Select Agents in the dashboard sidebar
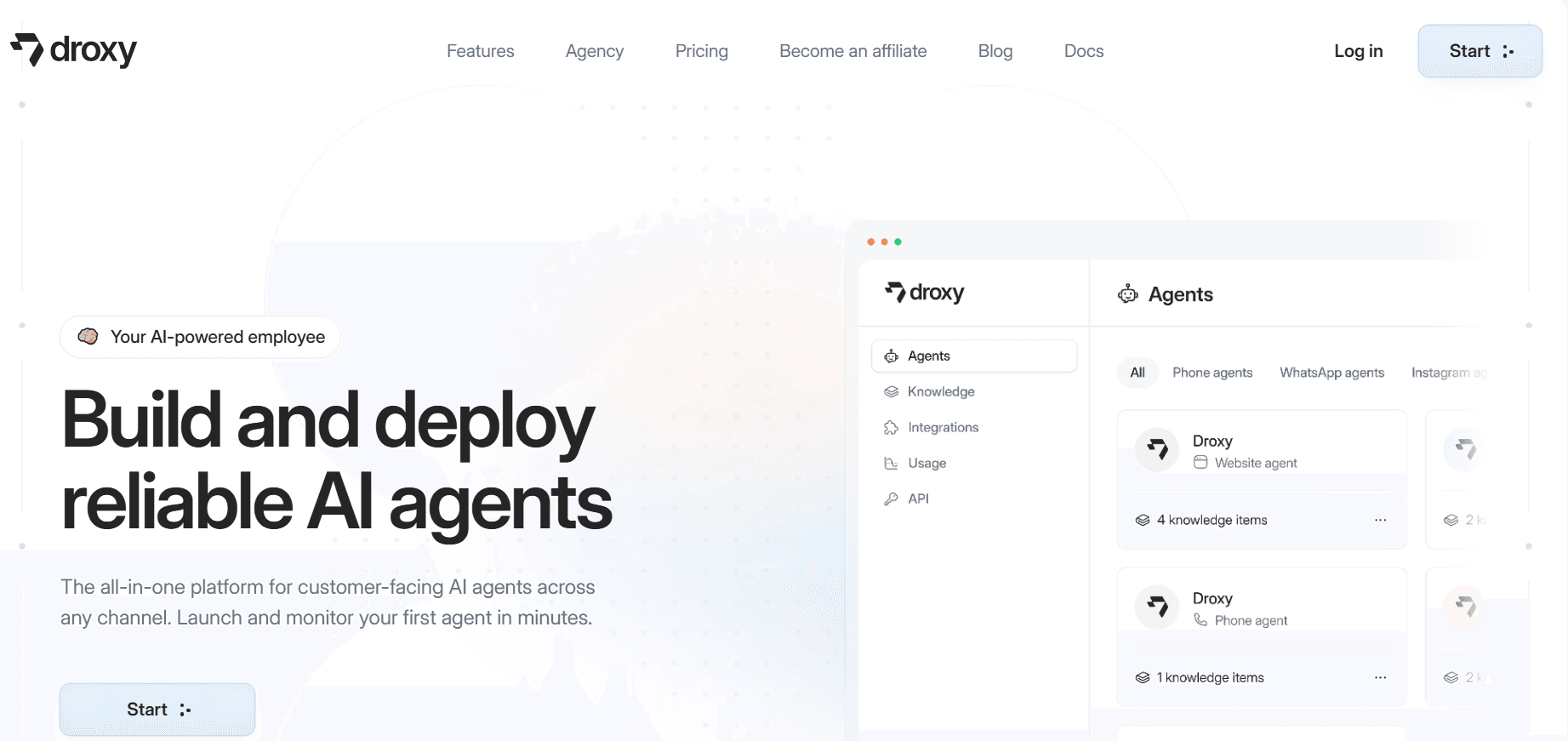Viewport: 1568px width, 741px height. tap(974, 356)
